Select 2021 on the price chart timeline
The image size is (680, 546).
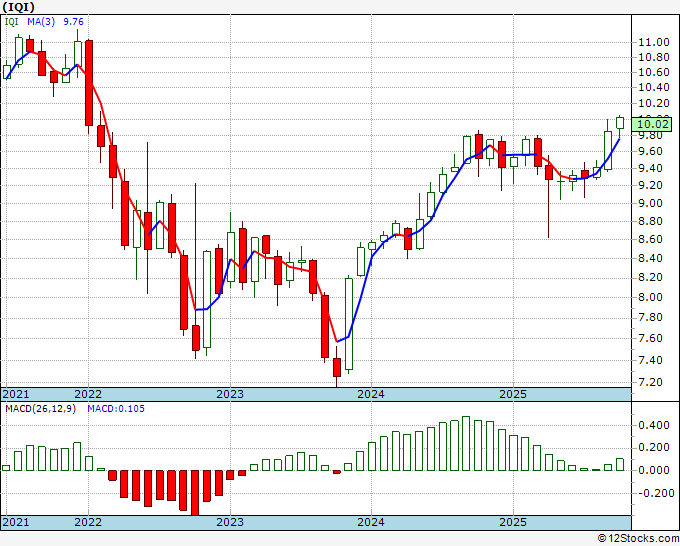pyautogui.click(x=16, y=394)
